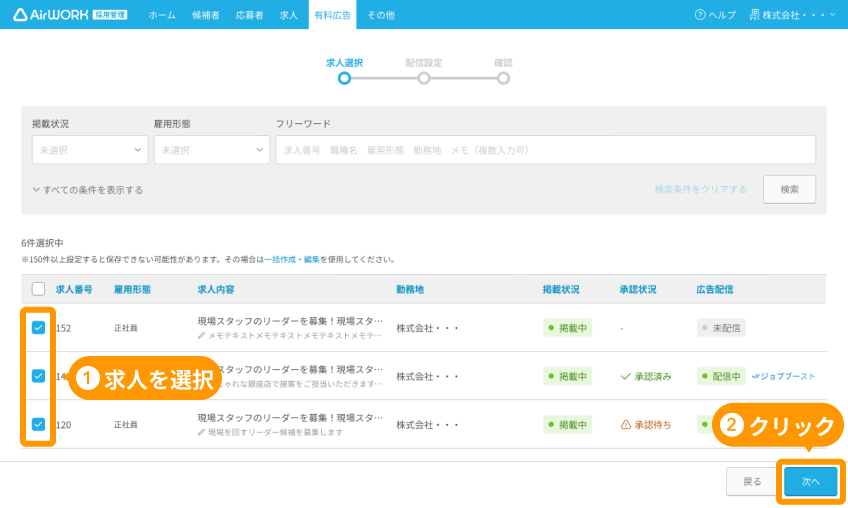
Task: Click the 勤務地 column header
Action: (410, 289)
